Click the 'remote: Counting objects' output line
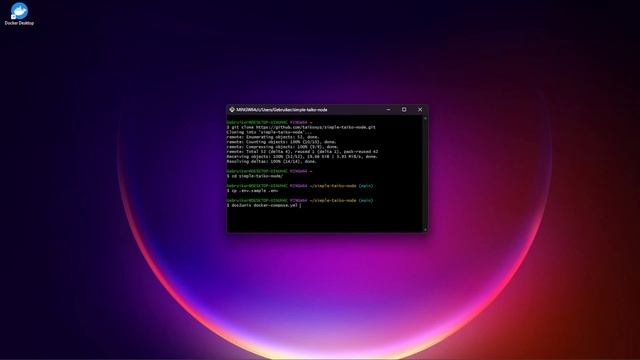 [x=282, y=142]
